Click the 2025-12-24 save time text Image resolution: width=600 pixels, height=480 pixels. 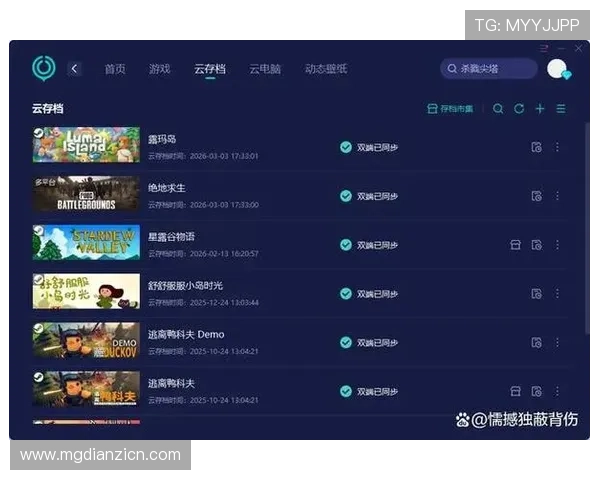pos(224,302)
